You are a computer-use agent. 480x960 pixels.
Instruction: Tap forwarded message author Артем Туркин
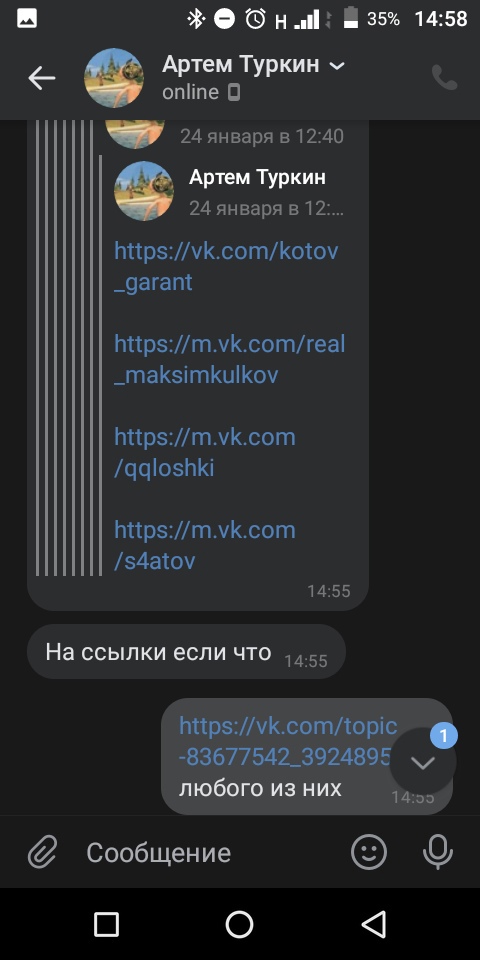(x=257, y=178)
